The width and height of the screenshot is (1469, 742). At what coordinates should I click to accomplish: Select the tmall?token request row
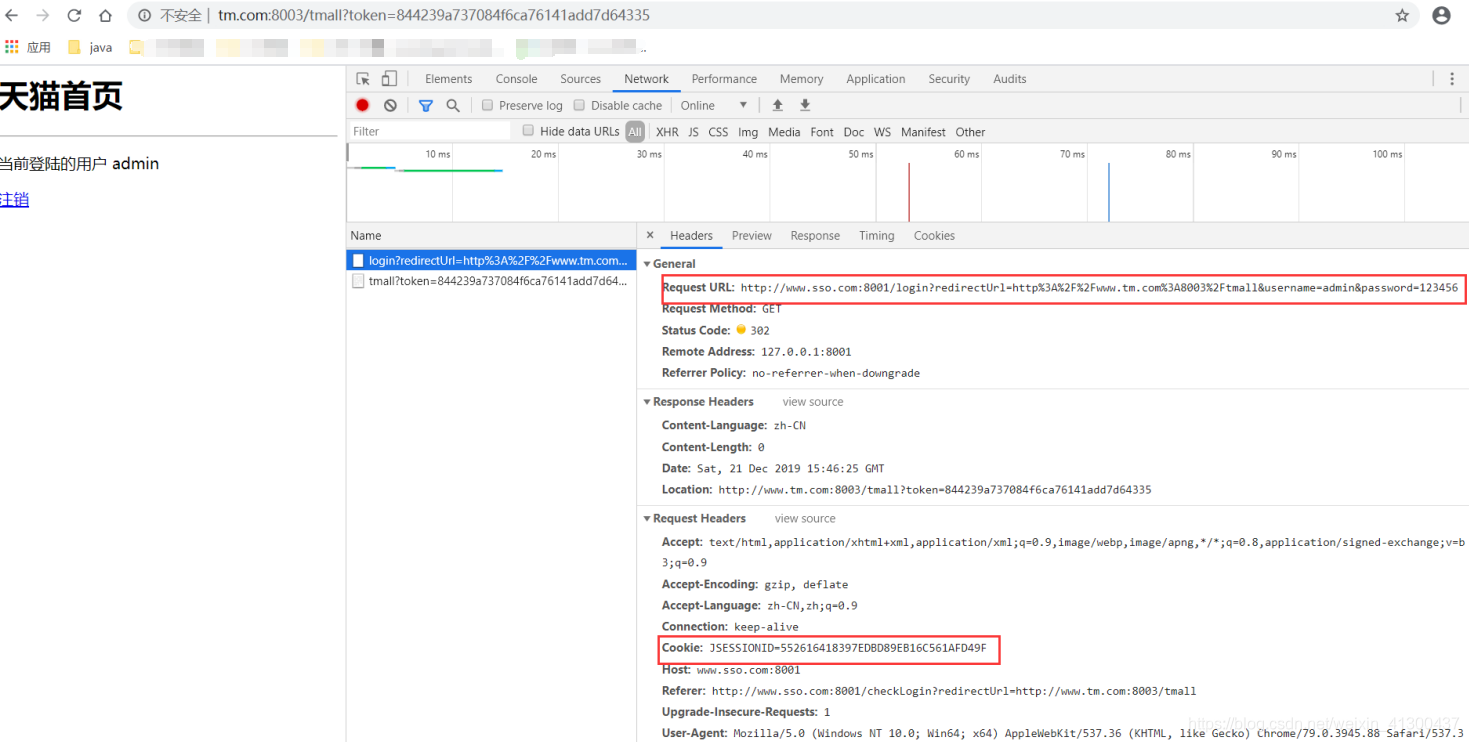tap(491, 281)
